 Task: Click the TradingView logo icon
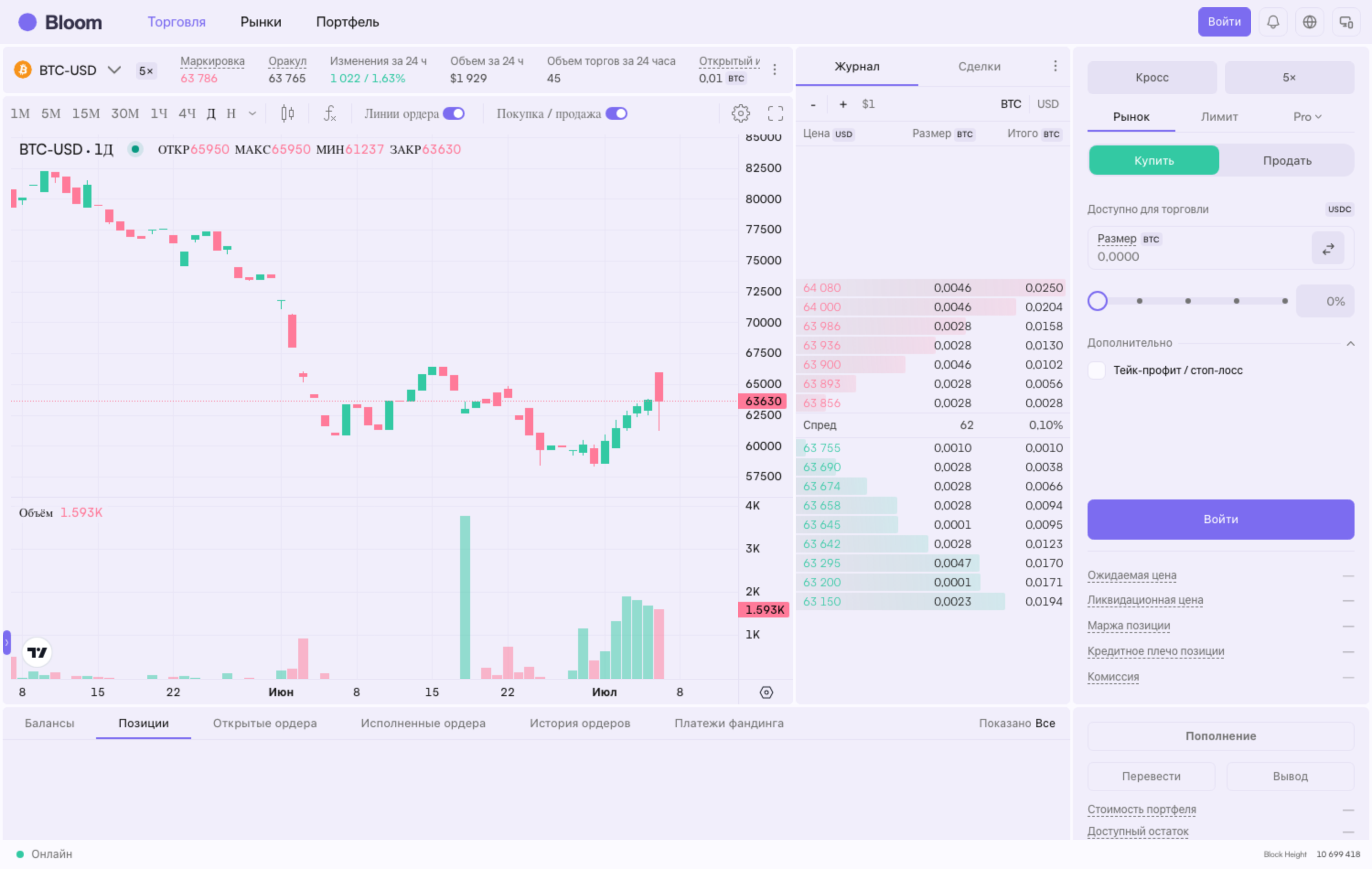pyautogui.click(x=37, y=653)
